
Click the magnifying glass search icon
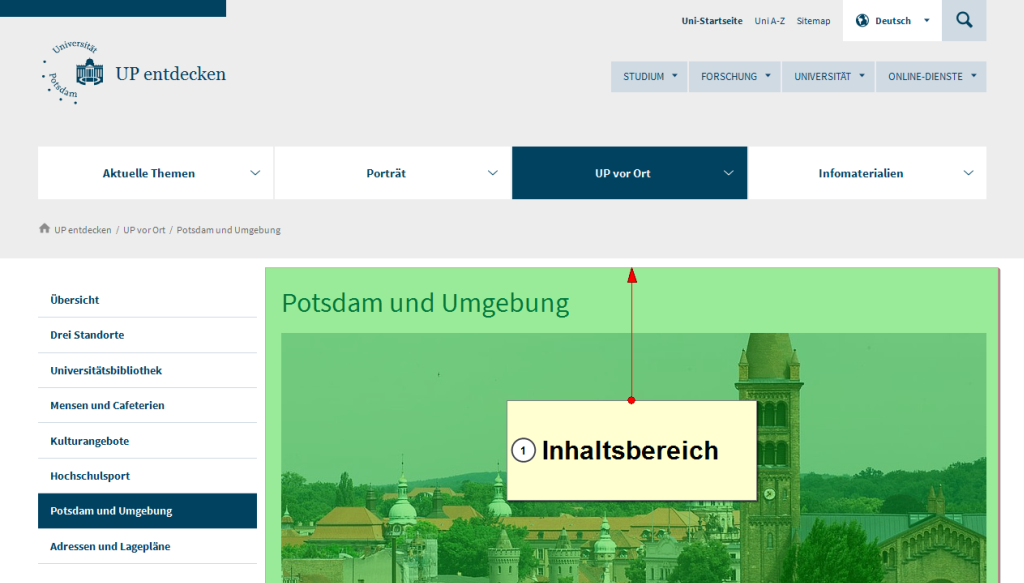pyautogui.click(x=964, y=20)
